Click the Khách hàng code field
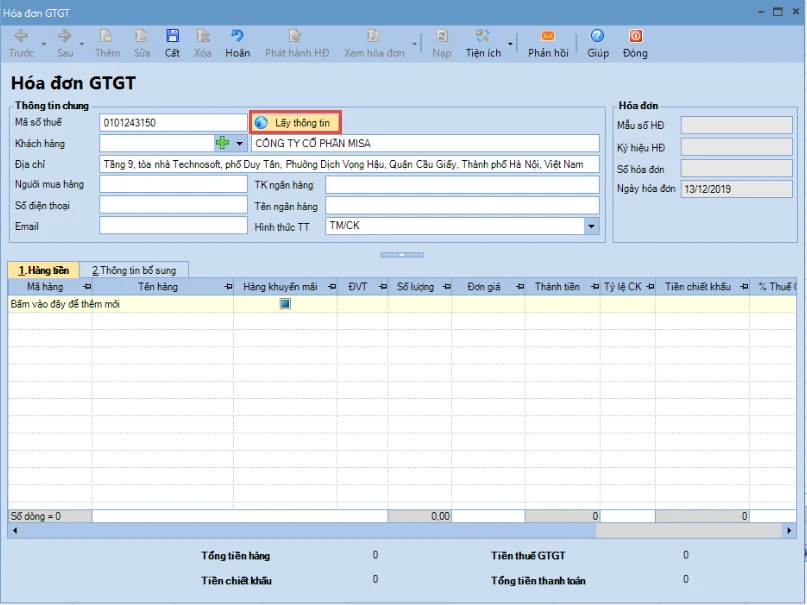 [x=157, y=143]
